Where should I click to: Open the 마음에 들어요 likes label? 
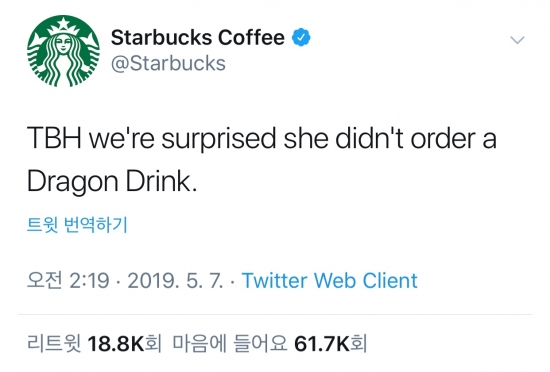(x=230, y=343)
